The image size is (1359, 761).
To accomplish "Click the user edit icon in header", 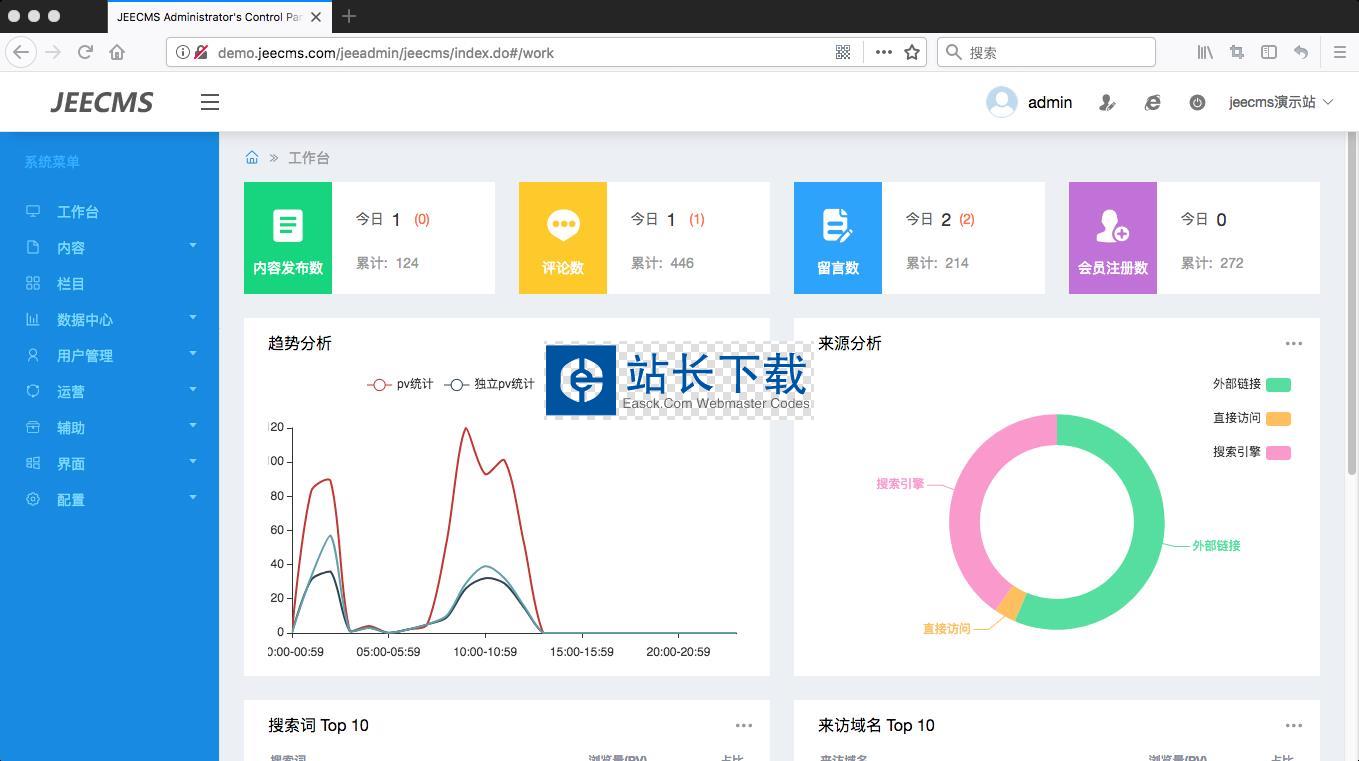I will coord(1107,102).
